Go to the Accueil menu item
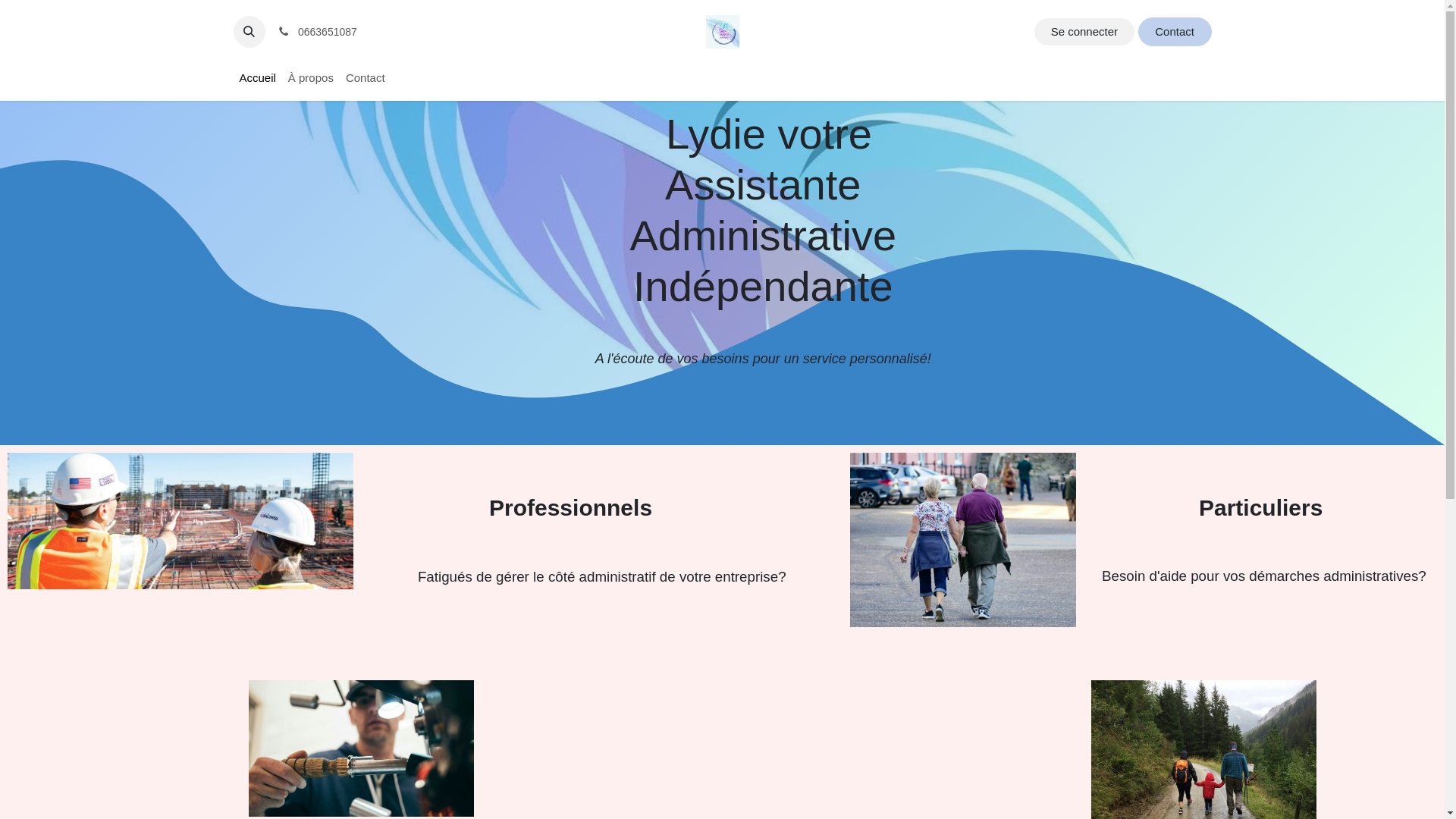 pyautogui.click(x=257, y=78)
